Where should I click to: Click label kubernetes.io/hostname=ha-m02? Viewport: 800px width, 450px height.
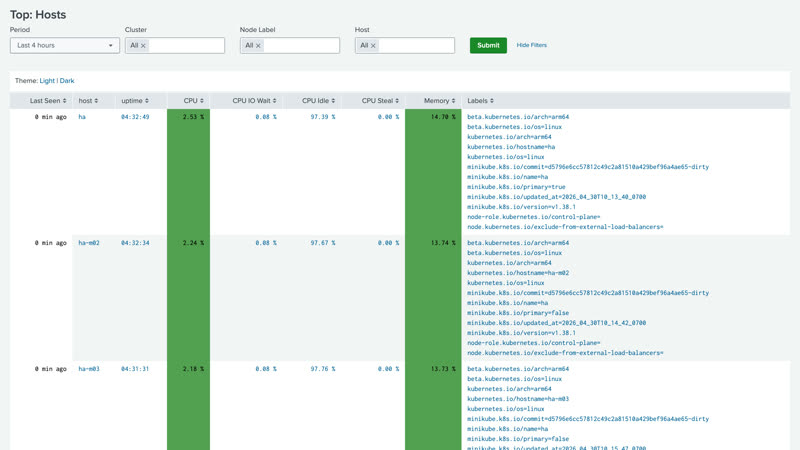tap(518, 273)
